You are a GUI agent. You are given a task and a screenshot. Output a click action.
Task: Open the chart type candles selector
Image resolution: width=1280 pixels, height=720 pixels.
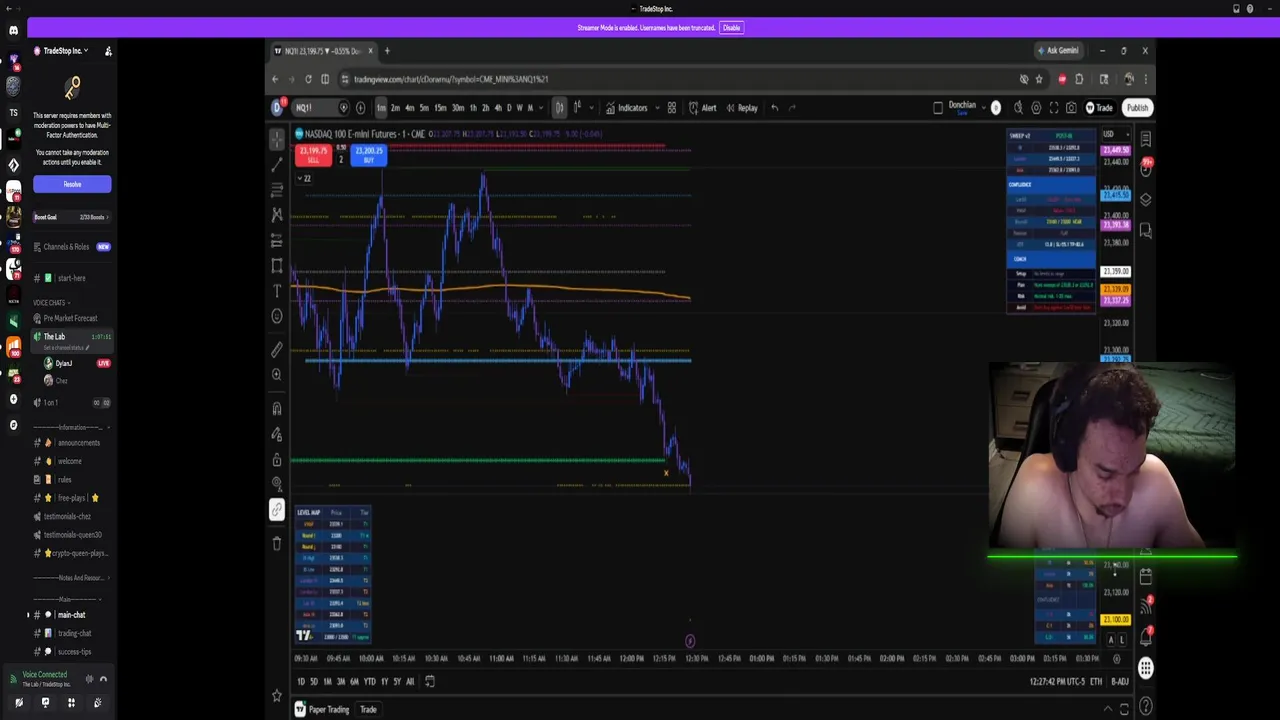(559, 108)
